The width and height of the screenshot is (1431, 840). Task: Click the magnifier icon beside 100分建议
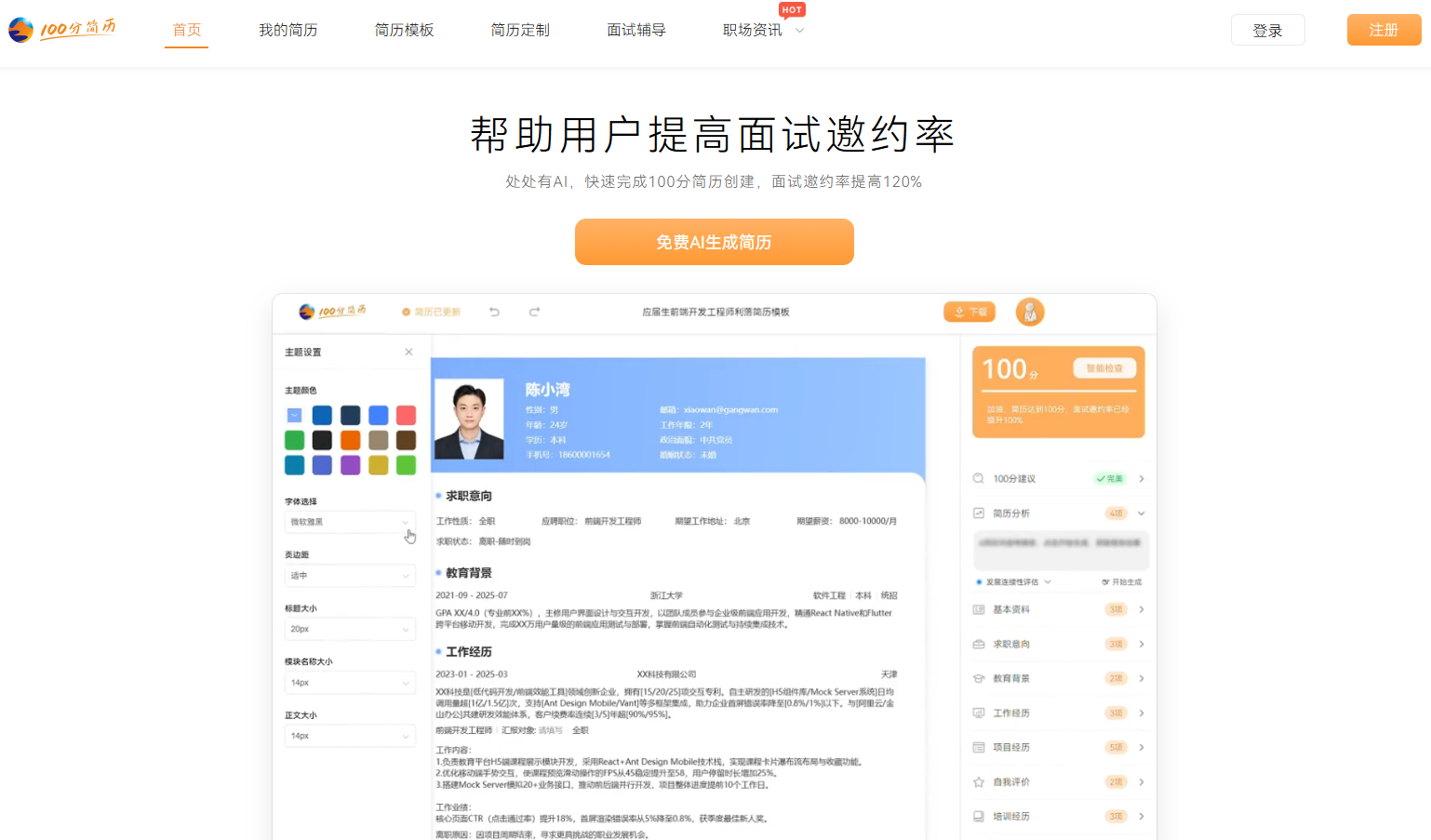tap(978, 477)
